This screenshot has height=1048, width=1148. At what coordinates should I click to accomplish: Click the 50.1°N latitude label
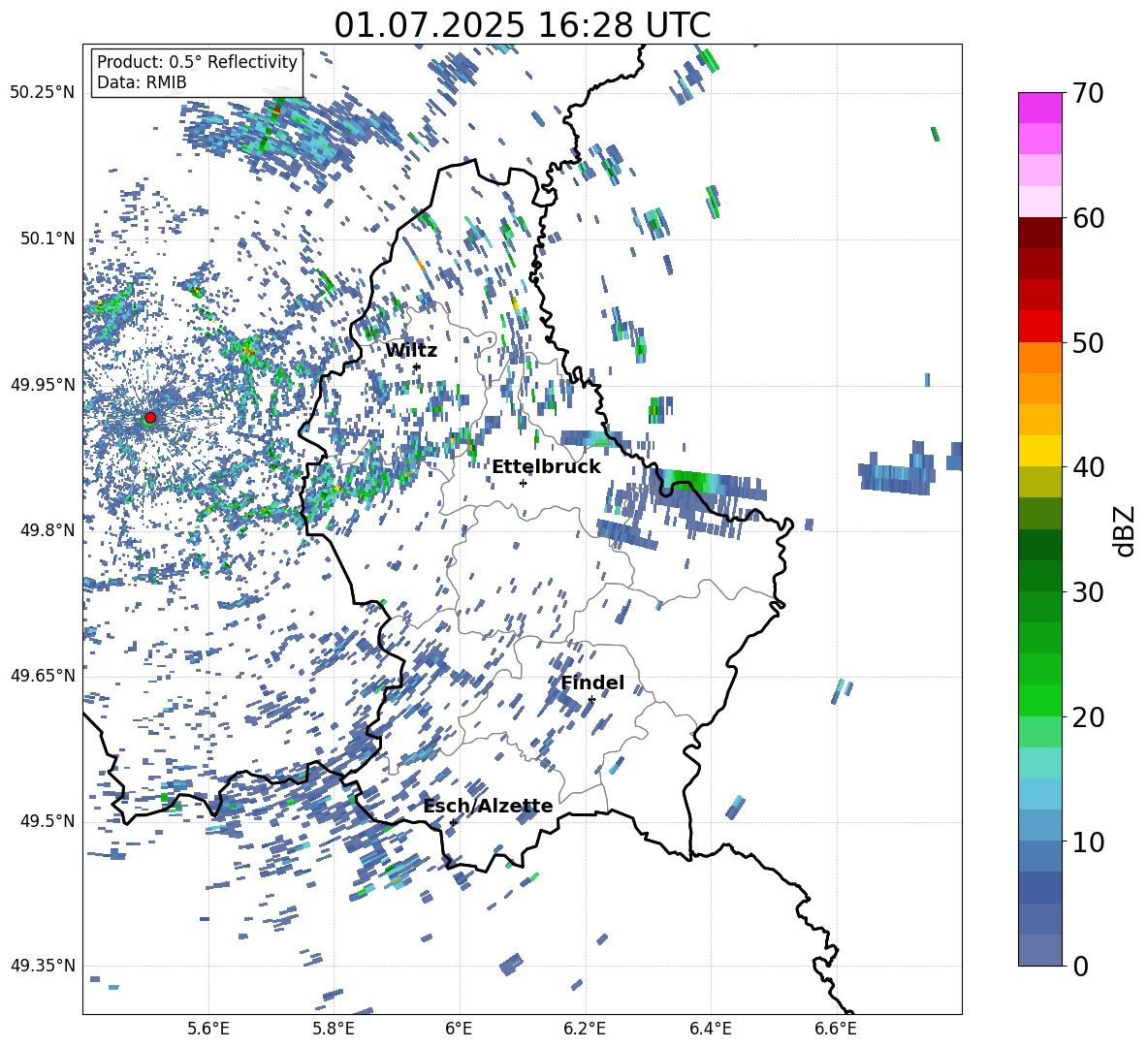click(47, 238)
